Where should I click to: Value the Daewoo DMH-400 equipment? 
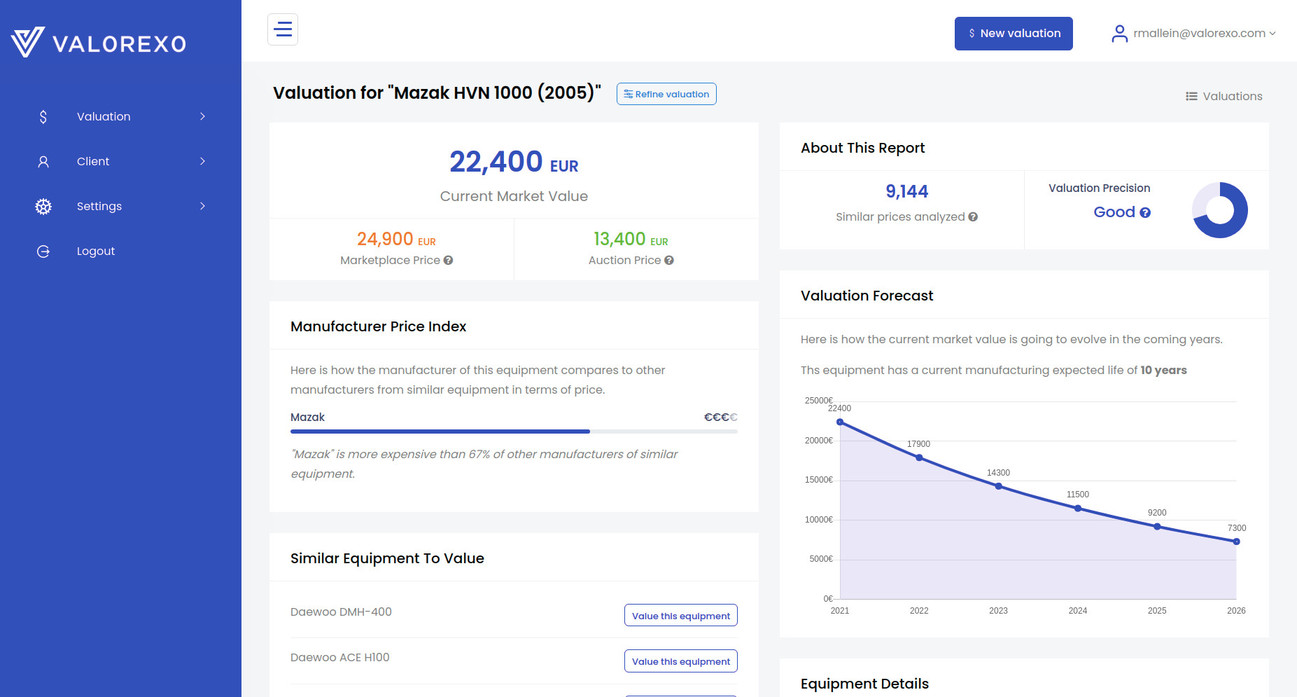tap(681, 616)
